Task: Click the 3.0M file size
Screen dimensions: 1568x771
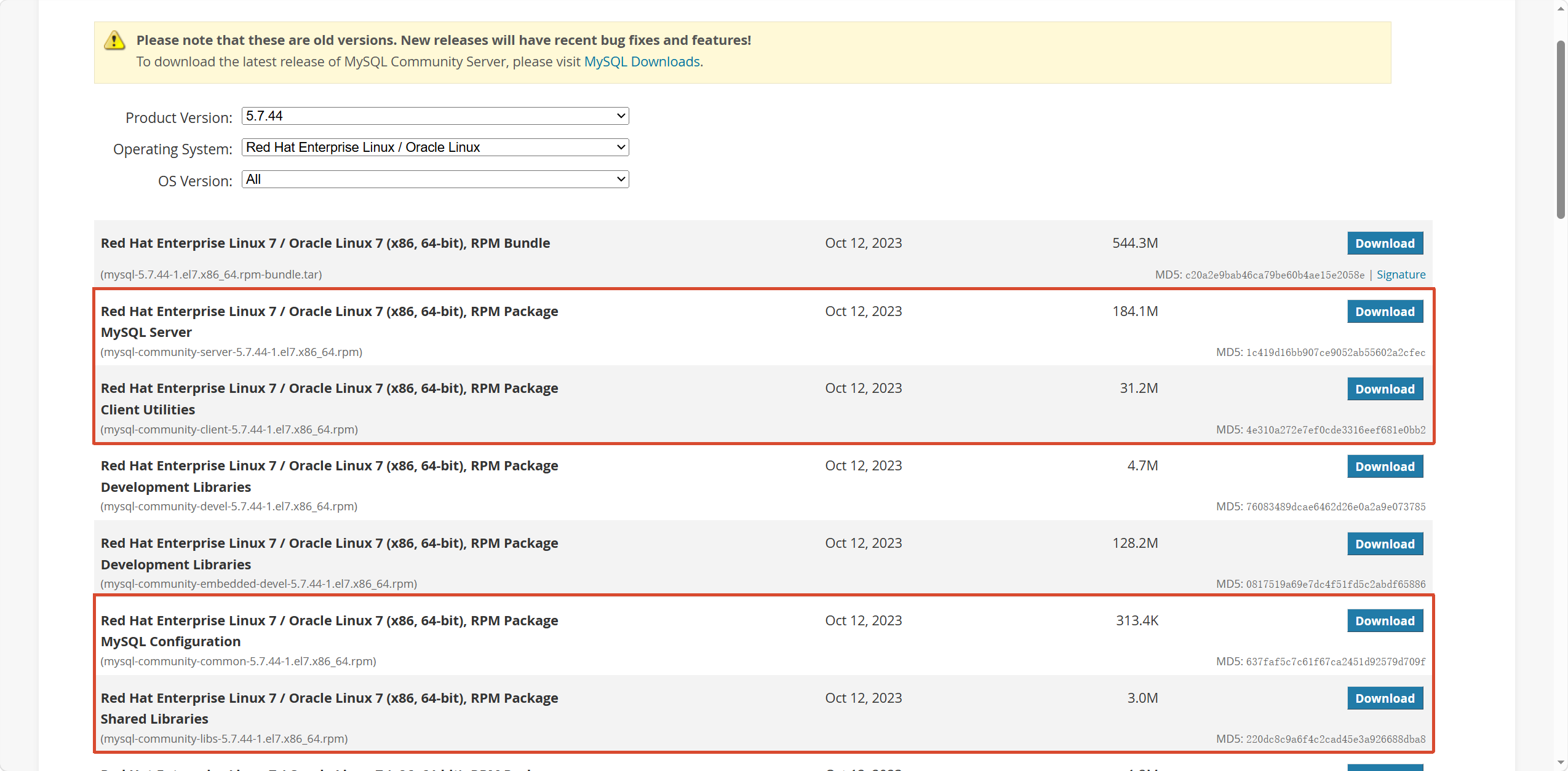Action: (x=1142, y=698)
